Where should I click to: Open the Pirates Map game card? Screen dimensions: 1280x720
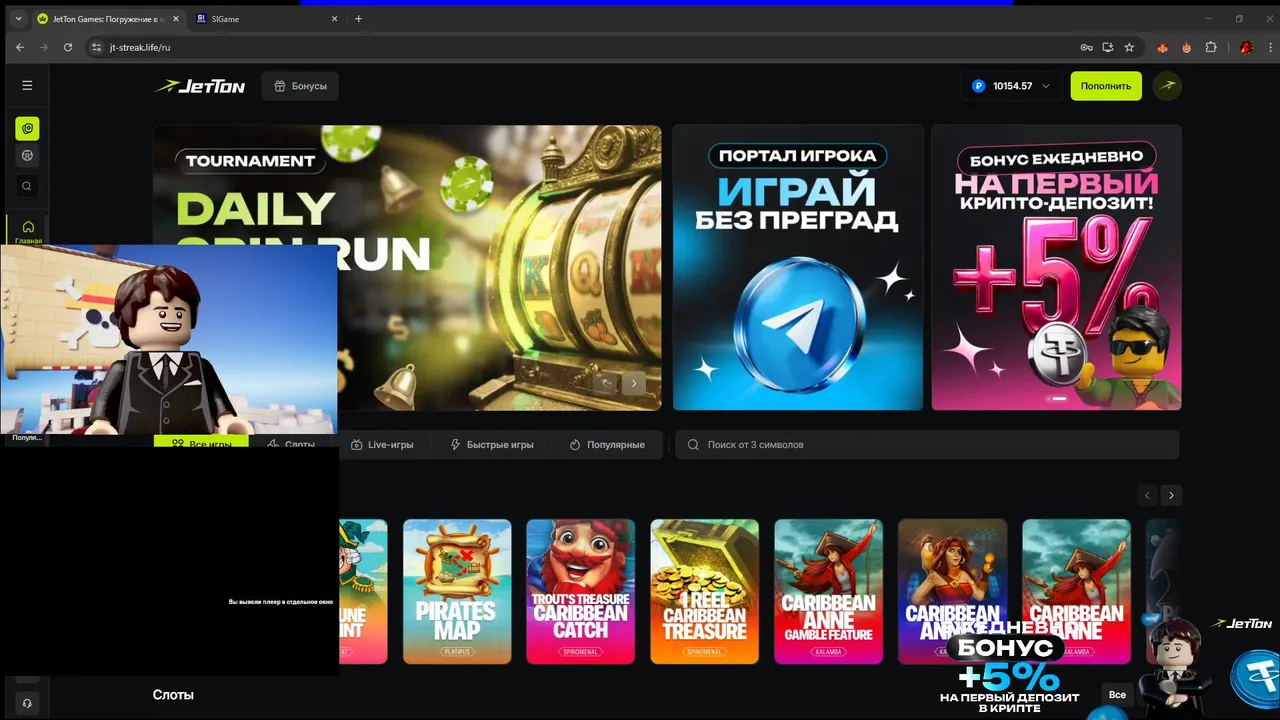pyautogui.click(x=457, y=591)
